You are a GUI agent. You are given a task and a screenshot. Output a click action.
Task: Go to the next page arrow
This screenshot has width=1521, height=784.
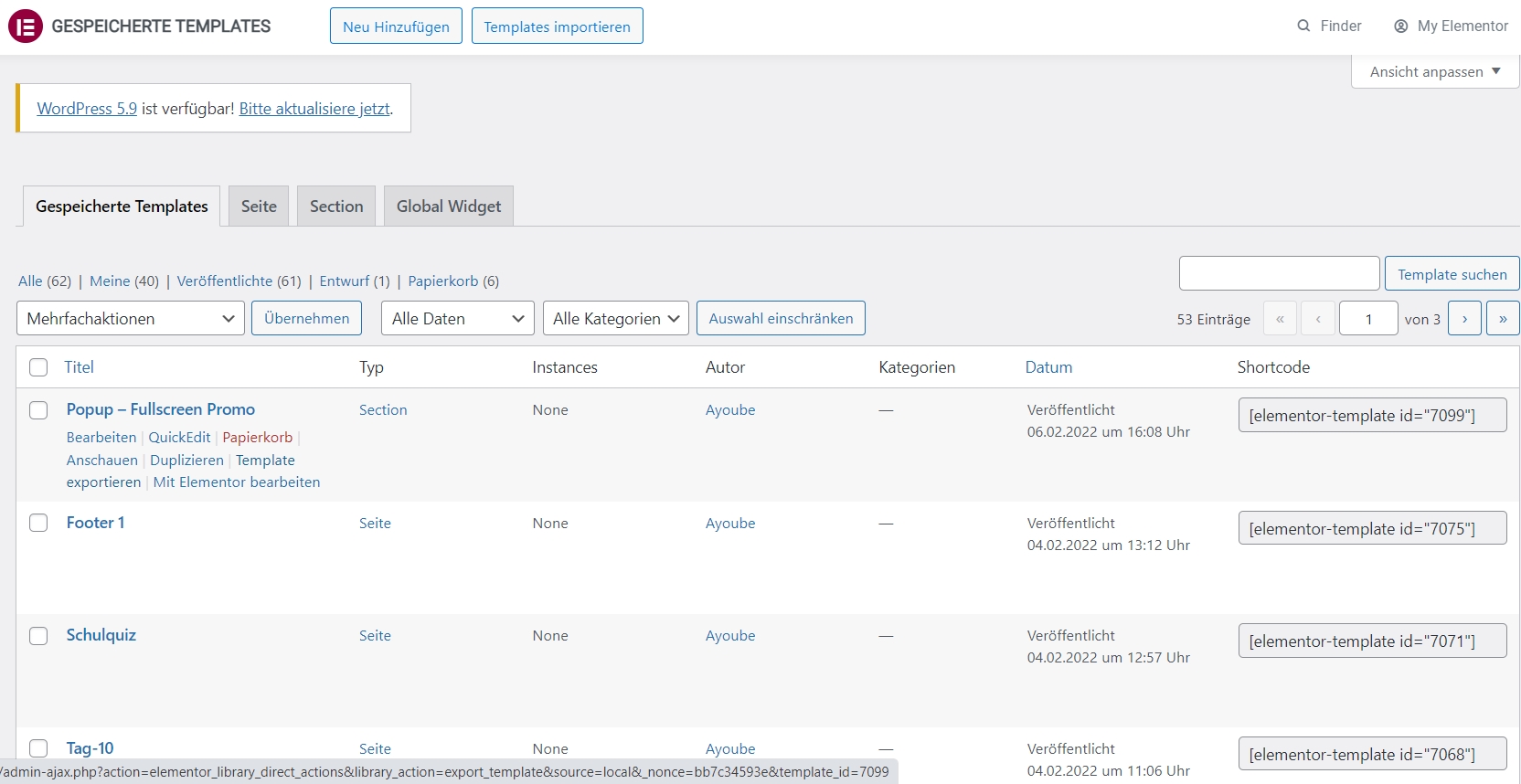1464,318
